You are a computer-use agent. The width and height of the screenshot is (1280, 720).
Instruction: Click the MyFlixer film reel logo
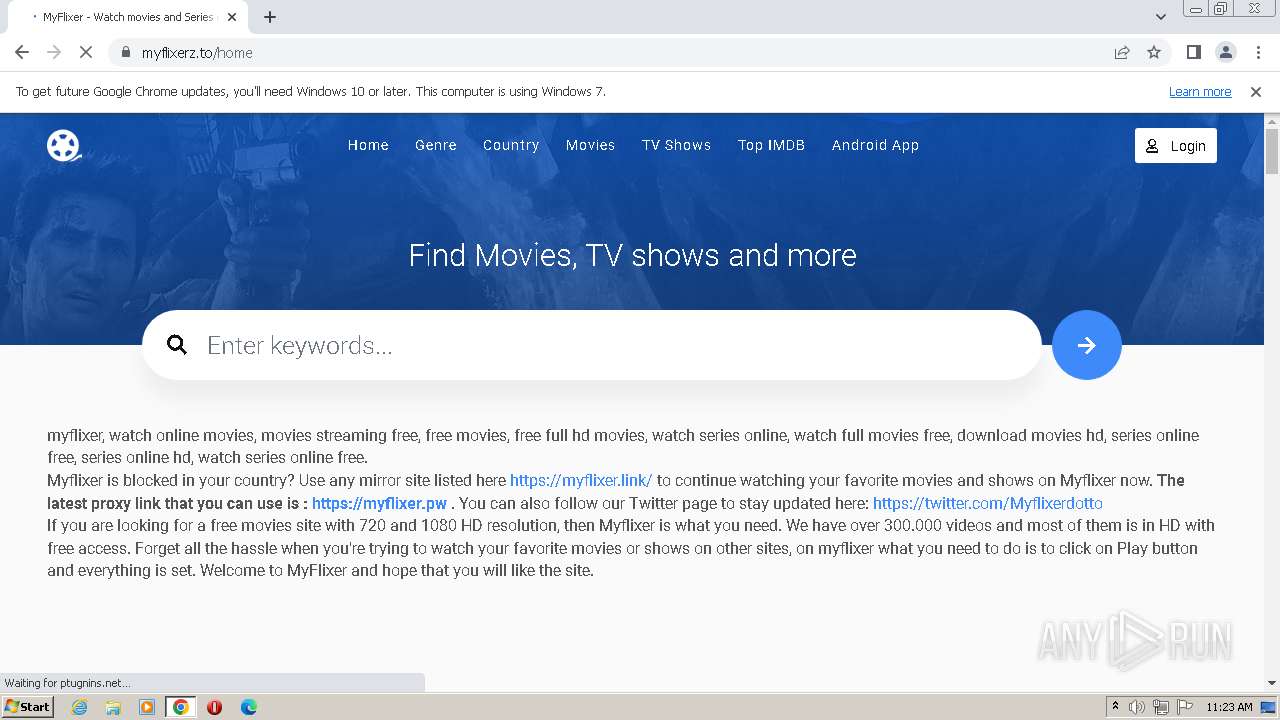coord(64,145)
